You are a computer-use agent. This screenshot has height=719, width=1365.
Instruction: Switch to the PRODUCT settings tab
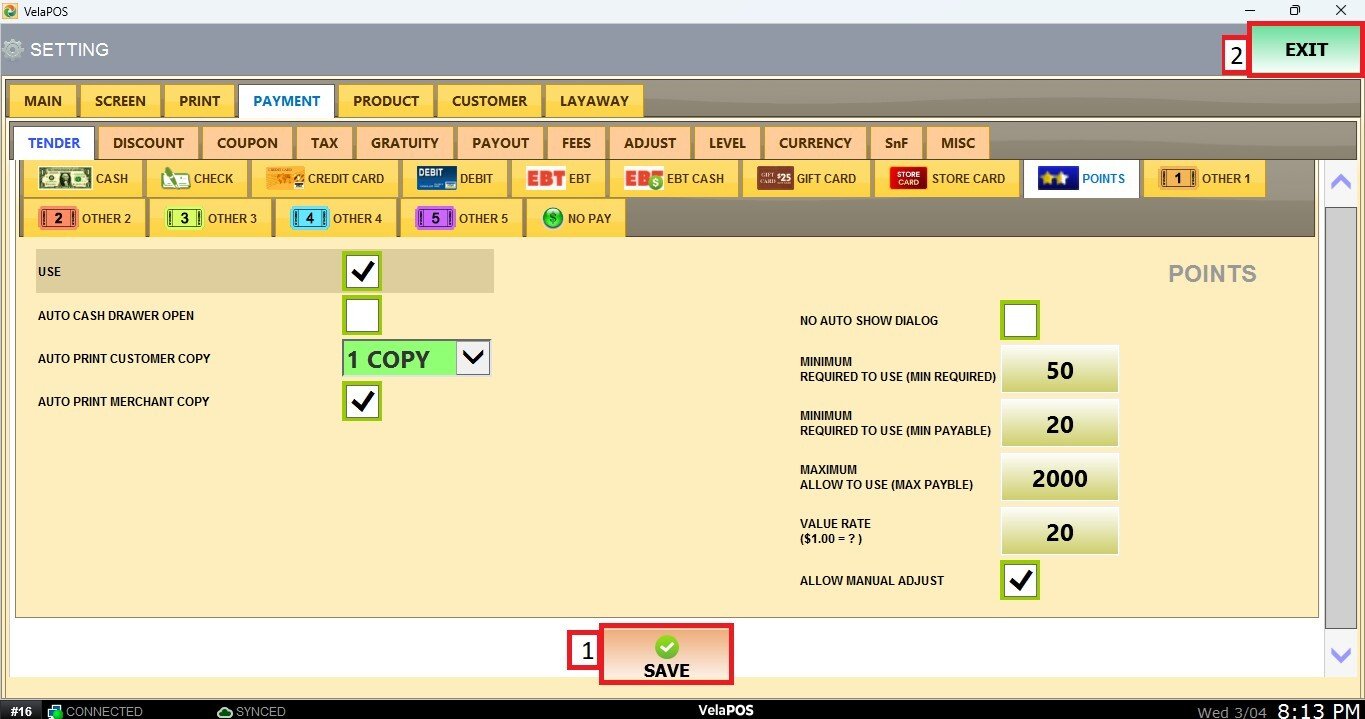tap(385, 101)
